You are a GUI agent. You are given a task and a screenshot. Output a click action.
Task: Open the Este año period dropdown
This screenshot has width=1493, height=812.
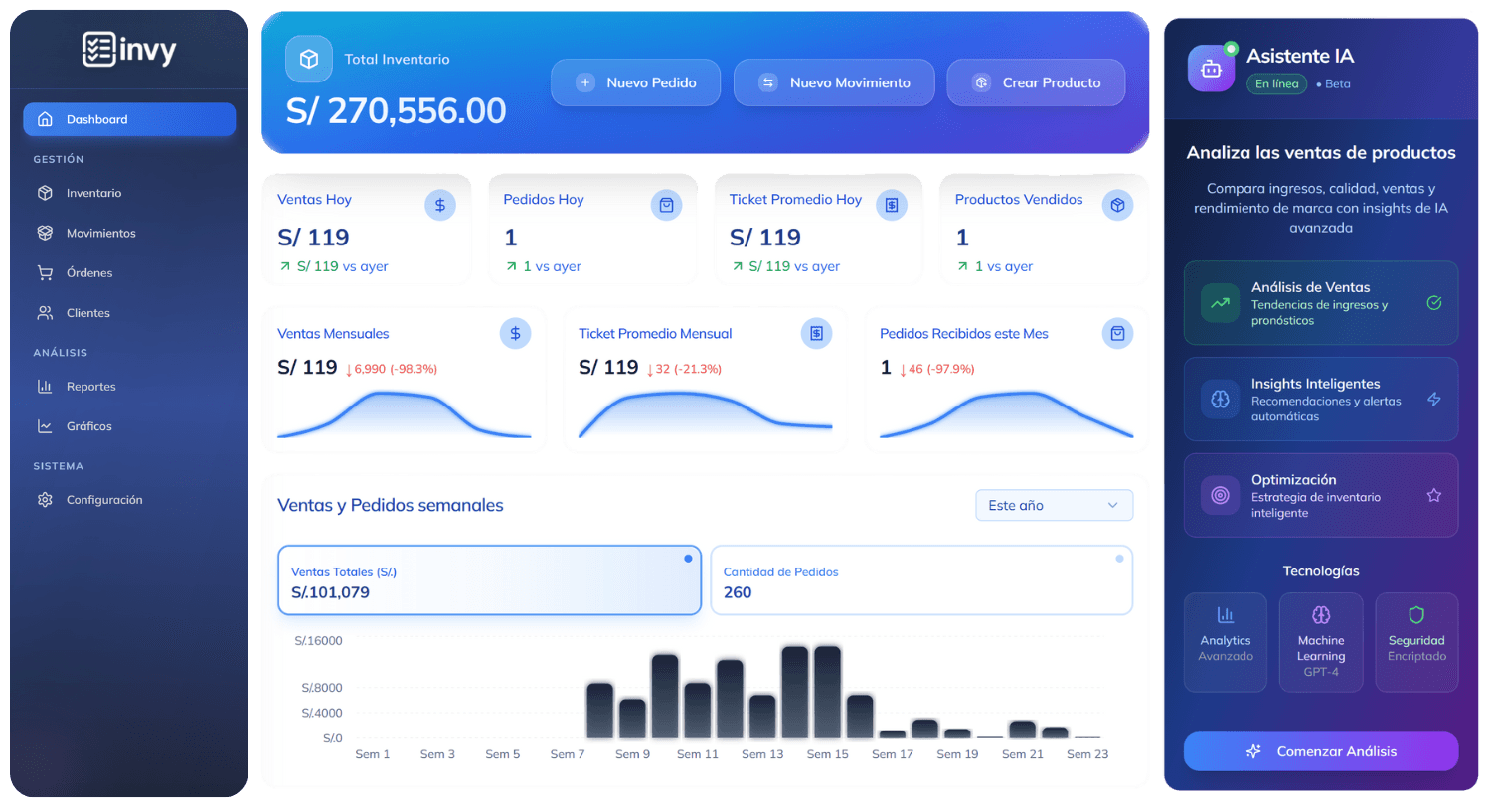[1054, 505]
